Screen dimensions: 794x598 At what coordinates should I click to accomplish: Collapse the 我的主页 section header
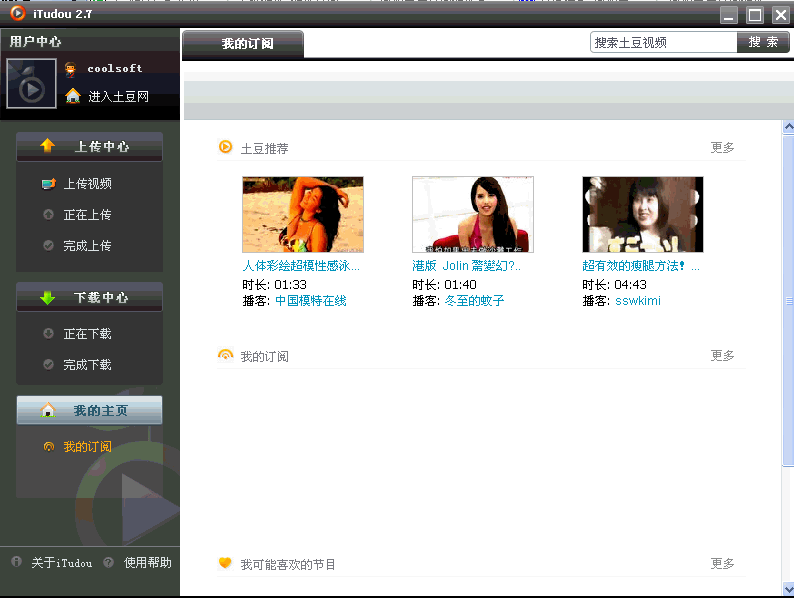pyautogui.click(x=89, y=410)
